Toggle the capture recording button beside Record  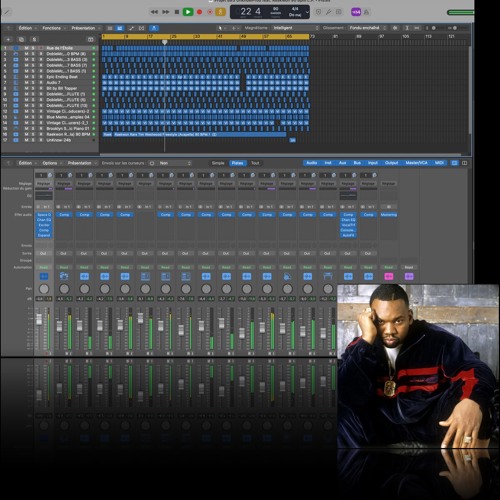coord(210,12)
